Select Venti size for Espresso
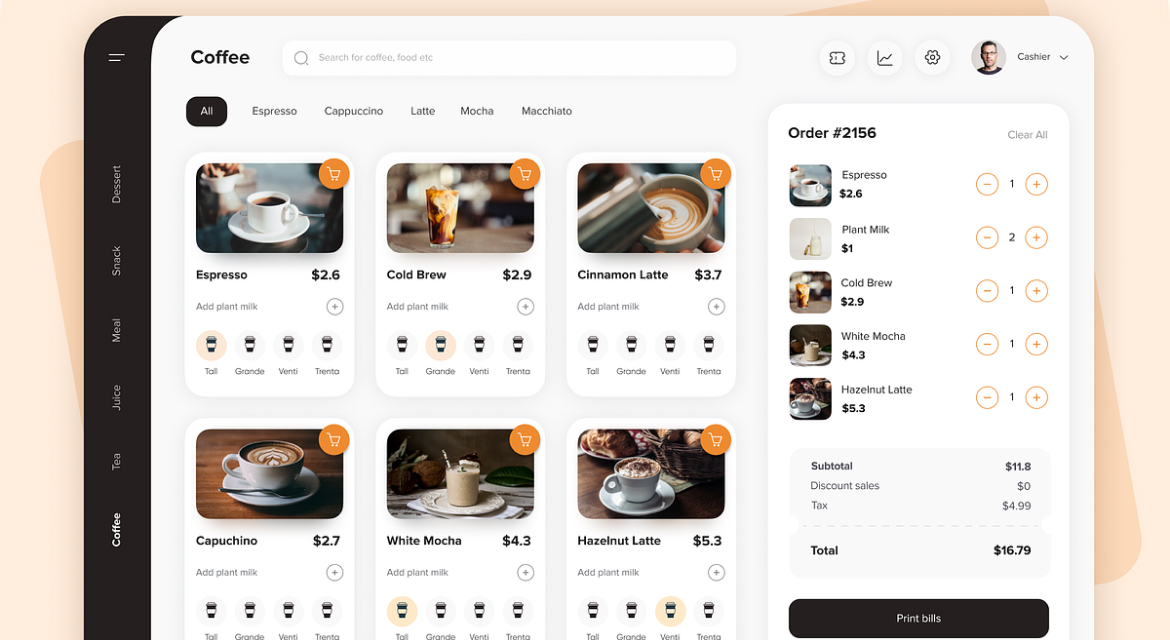1170x640 pixels. [x=288, y=345]
